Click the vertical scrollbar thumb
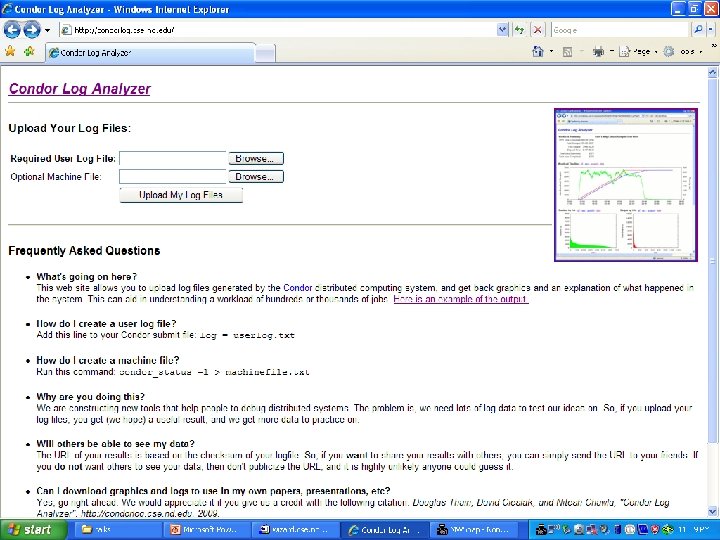Viewport: 720px width, 540px height. point(712,259)
